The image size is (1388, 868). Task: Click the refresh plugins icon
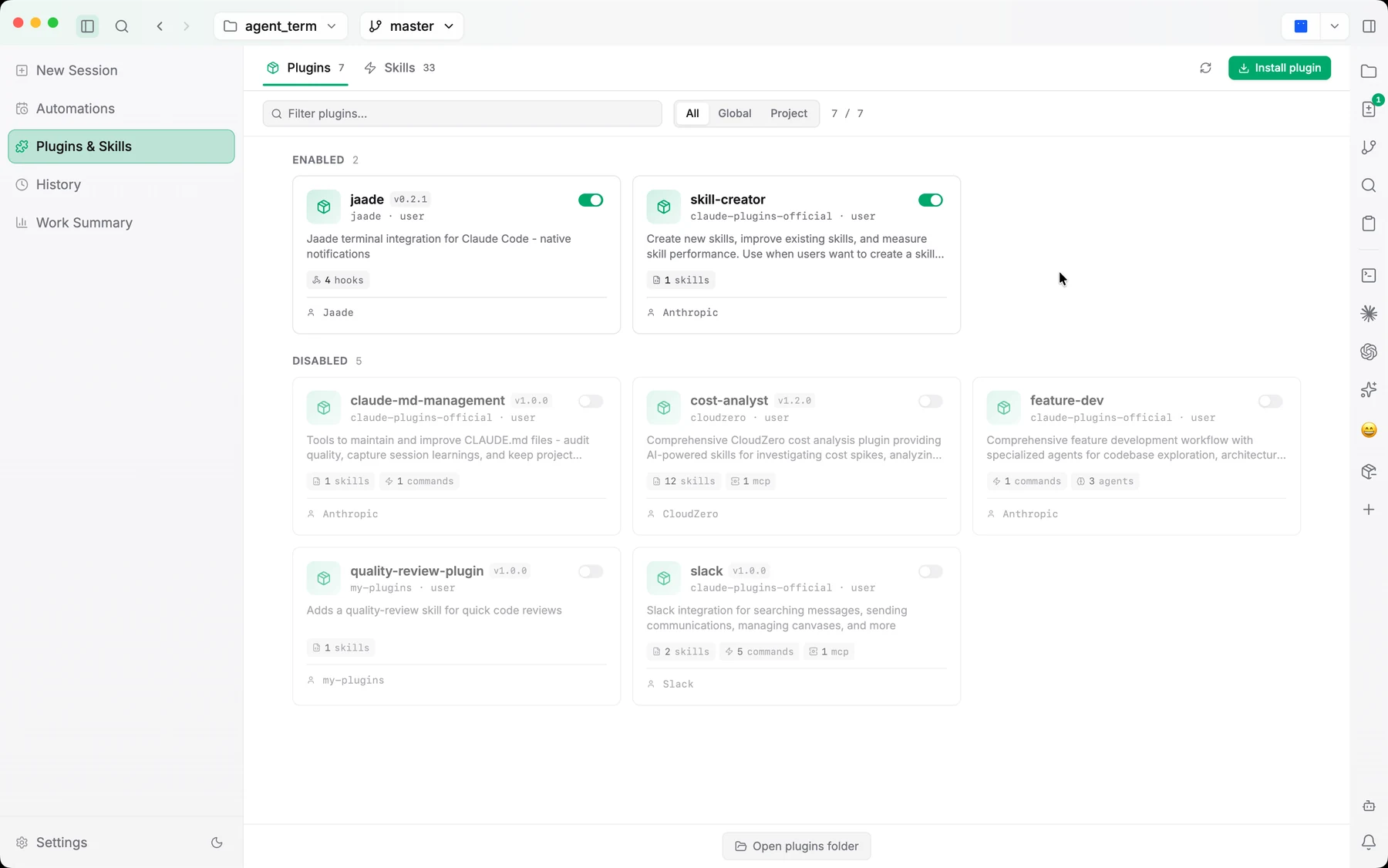(1205, 68)
